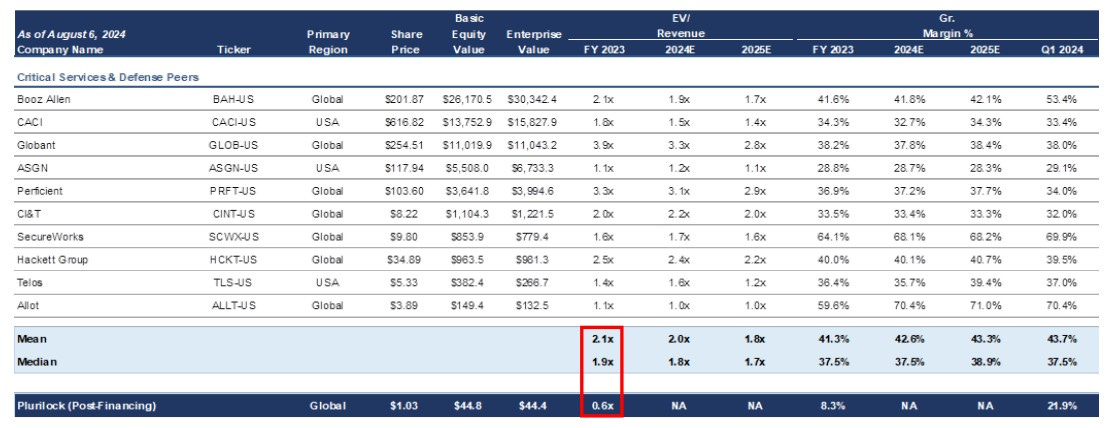
Task: Click Globant company name
Action: pos(36,145)
